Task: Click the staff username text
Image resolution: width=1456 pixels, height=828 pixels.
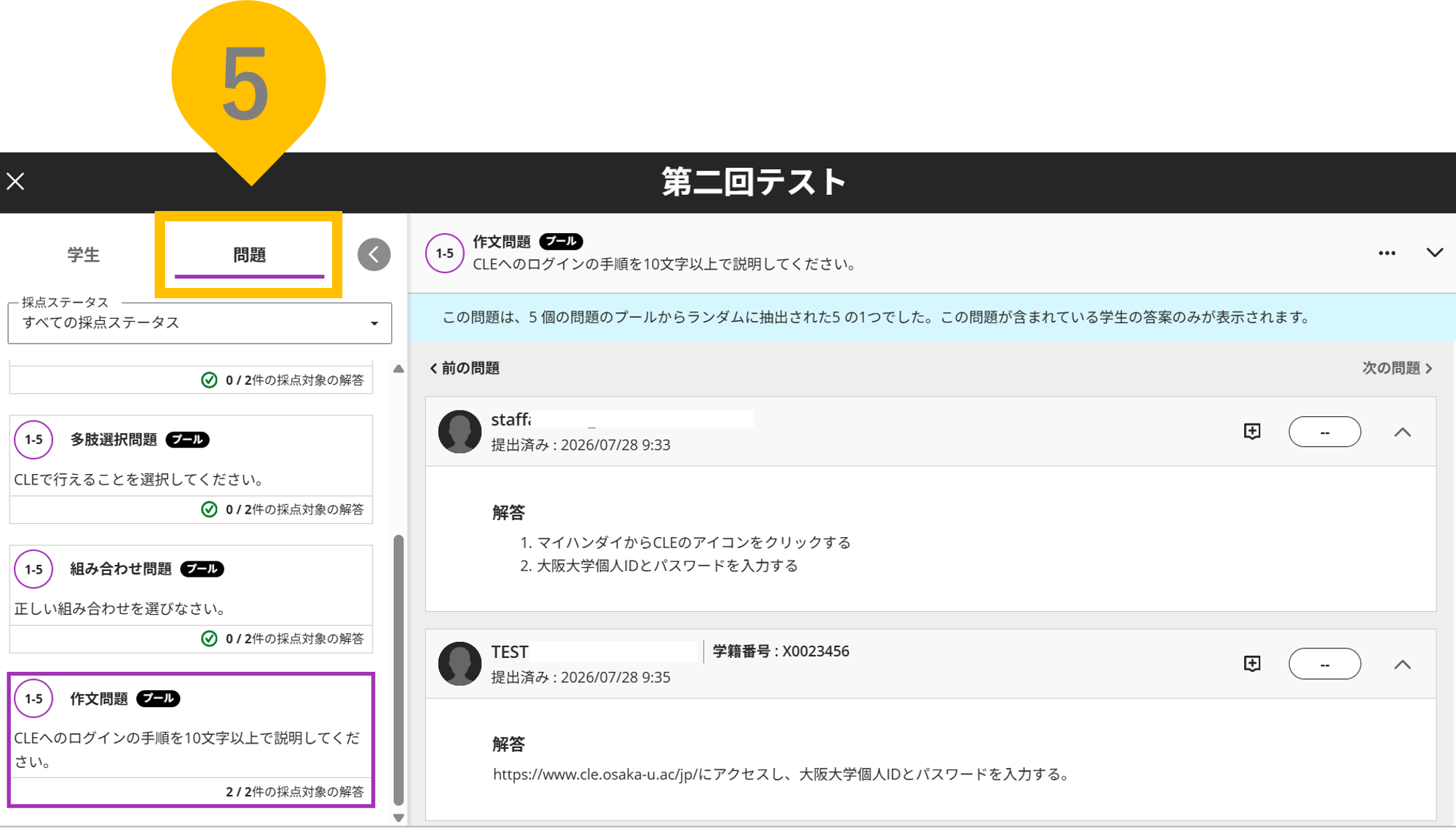Action: point(511,419)
